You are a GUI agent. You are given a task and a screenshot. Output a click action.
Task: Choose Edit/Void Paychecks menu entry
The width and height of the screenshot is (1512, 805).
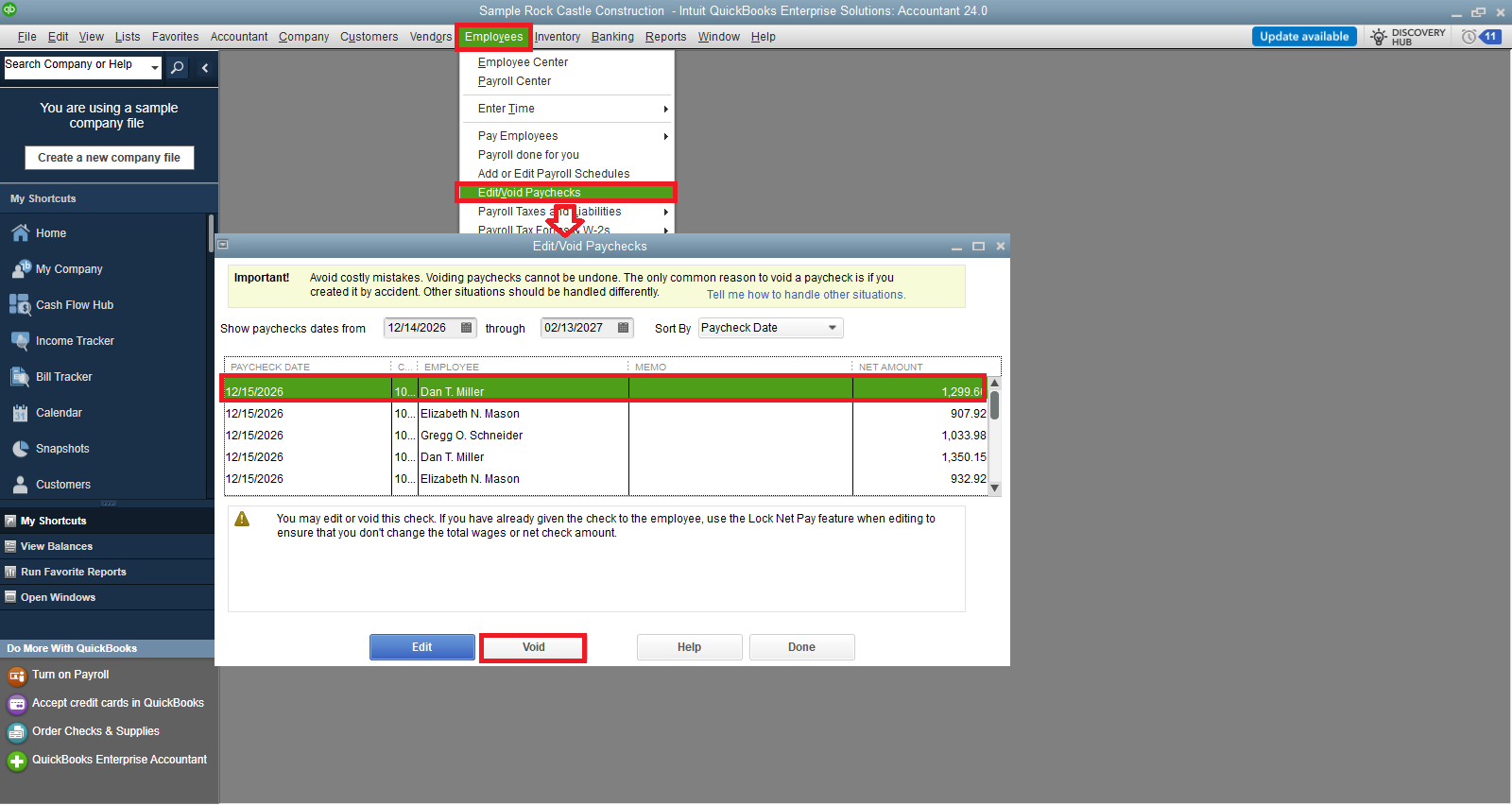click(567, 193)
